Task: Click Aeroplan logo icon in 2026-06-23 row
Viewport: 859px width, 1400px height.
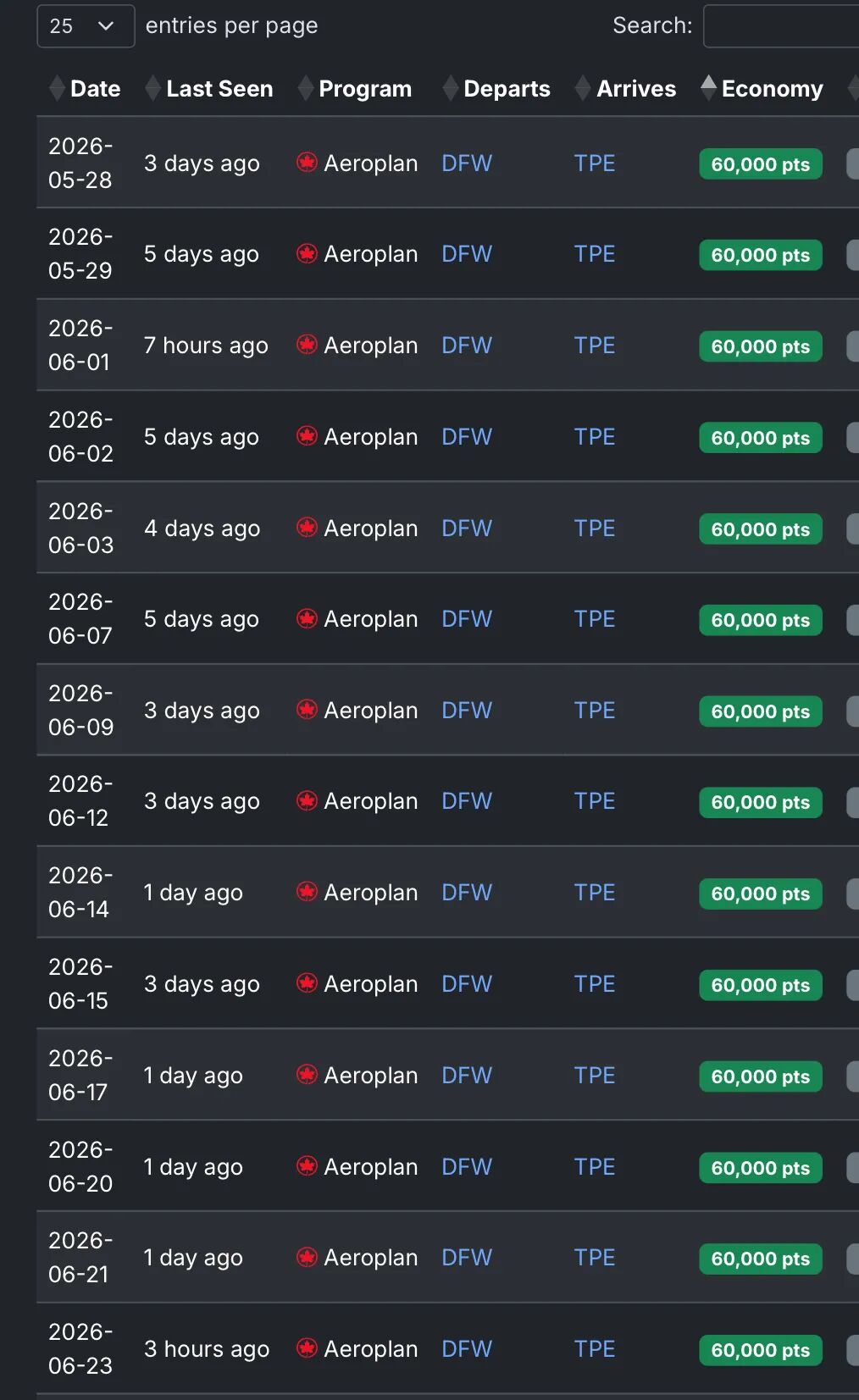Action: (x=307, y=1348)
